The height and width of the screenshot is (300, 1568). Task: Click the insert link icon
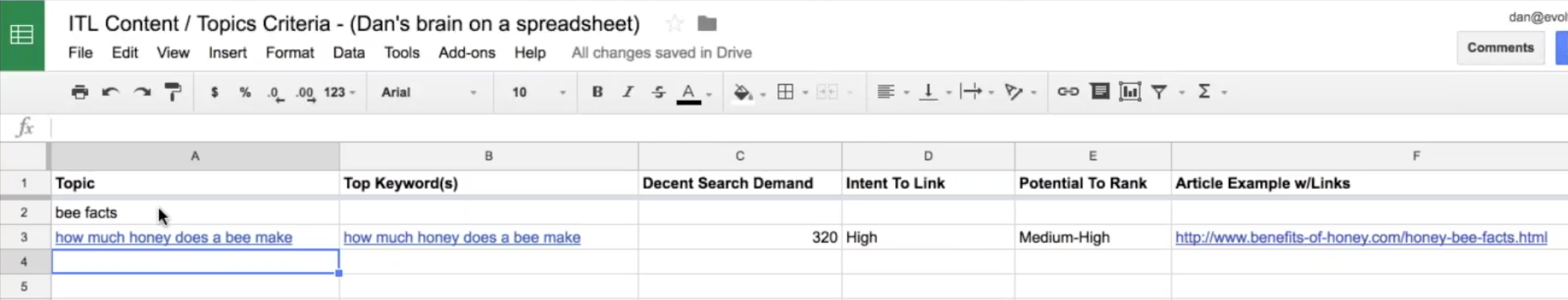1068,92
